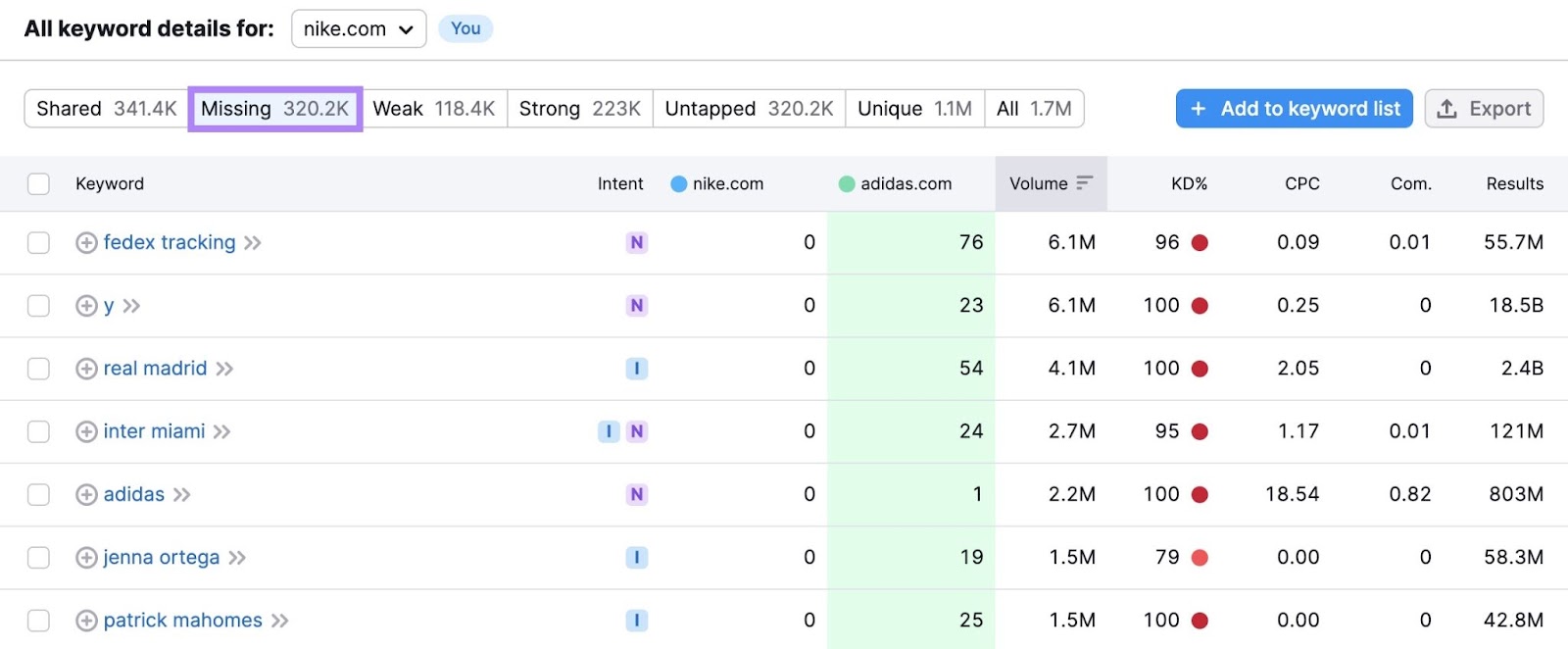Add real madrid keyword via plus icon
This screenshot has width=1568, height=649.
pyautogui.click(x=86, y=369)
